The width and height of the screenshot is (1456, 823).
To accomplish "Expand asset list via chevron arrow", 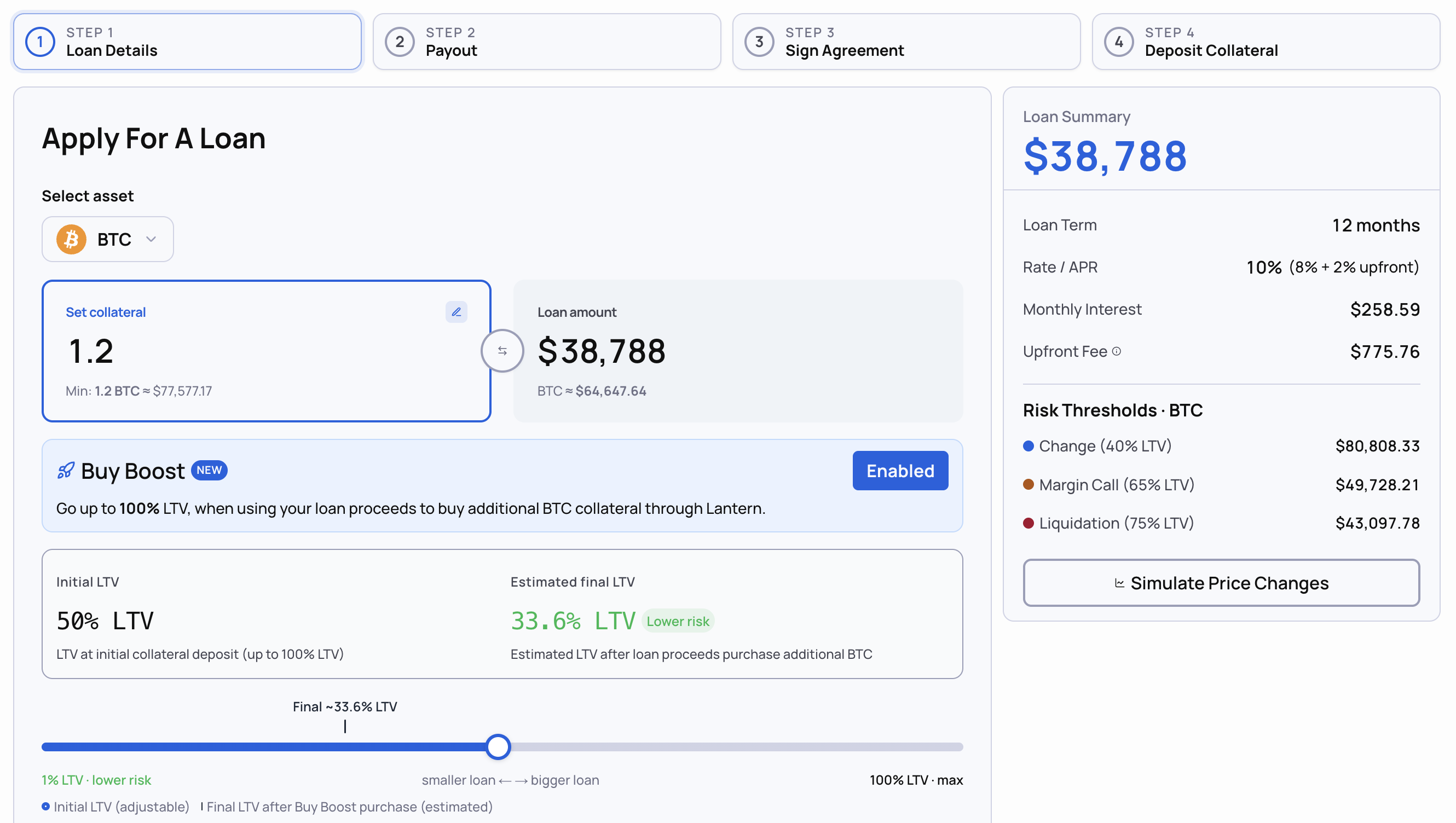I will 151,239.
